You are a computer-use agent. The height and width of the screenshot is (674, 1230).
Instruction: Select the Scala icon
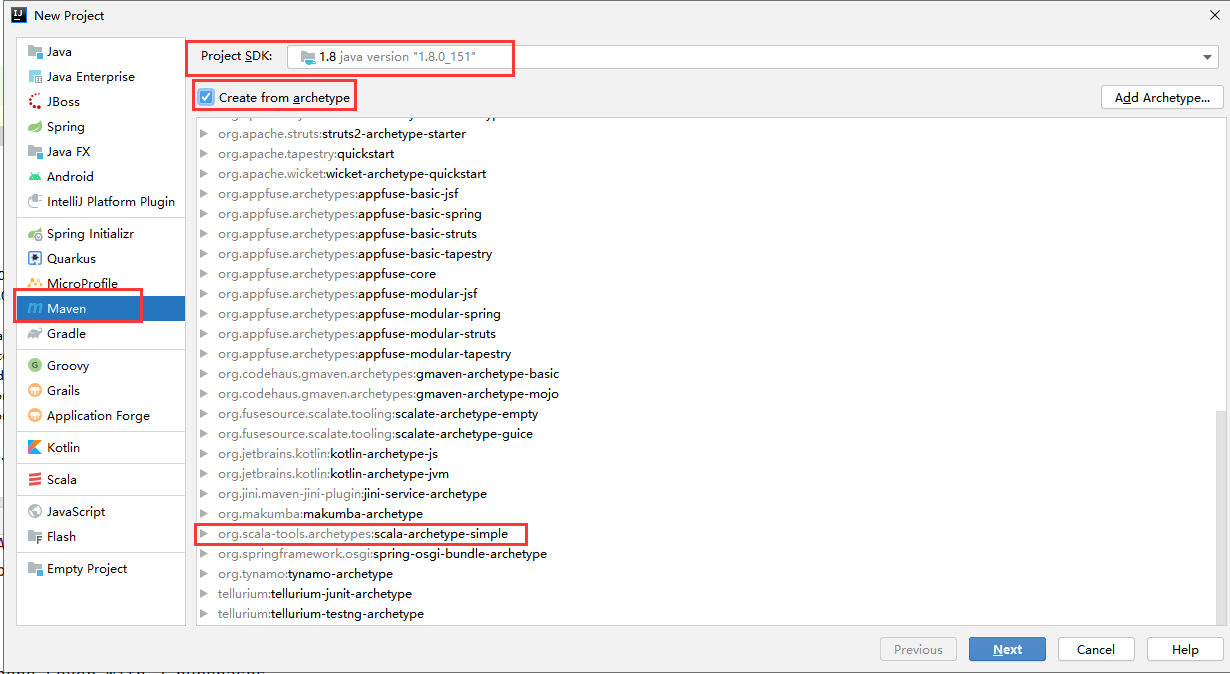(35, 480)
